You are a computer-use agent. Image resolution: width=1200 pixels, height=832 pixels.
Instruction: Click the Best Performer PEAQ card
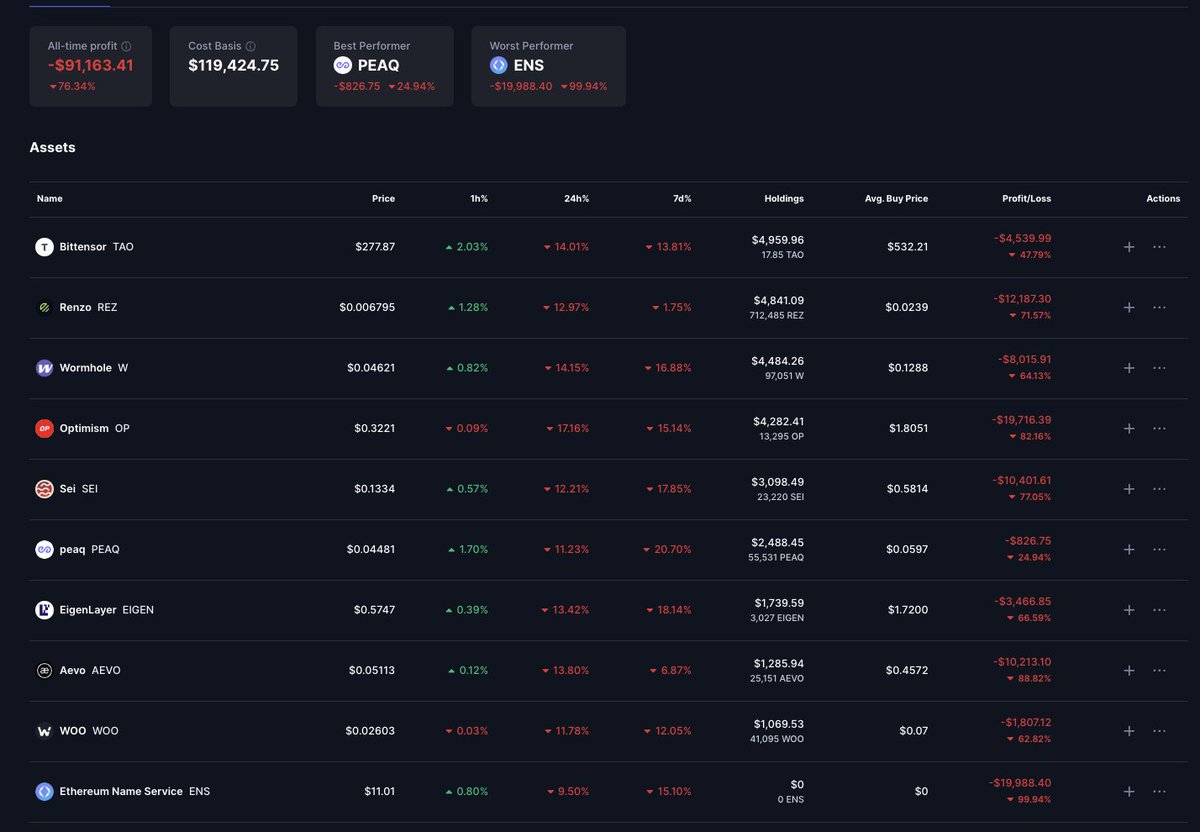click(385, 66)
